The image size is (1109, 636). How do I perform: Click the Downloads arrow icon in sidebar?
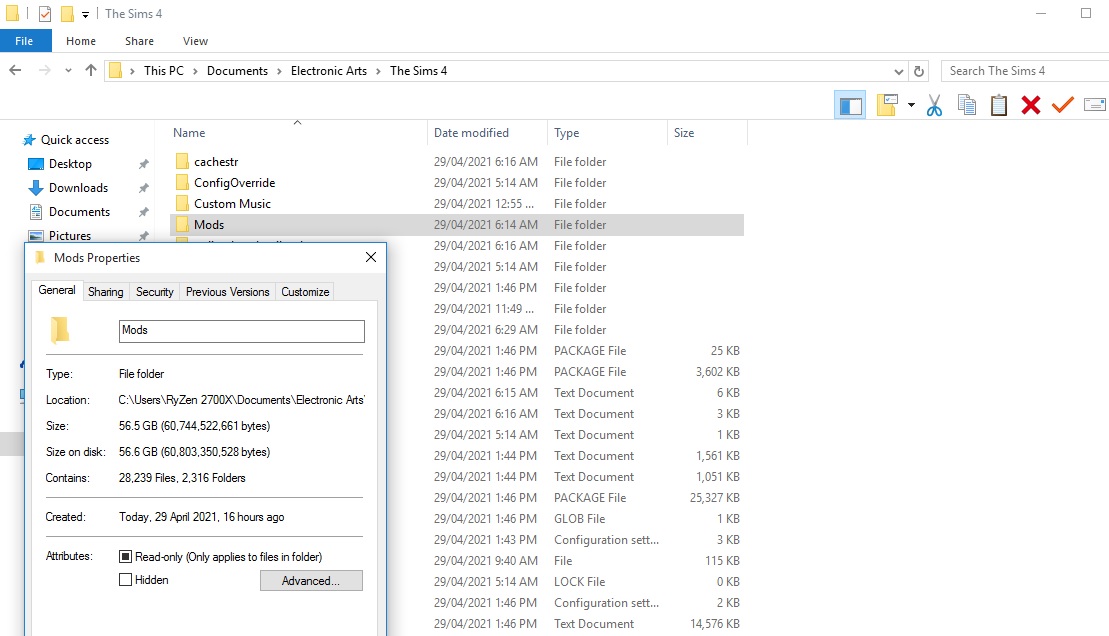point(35,188)
